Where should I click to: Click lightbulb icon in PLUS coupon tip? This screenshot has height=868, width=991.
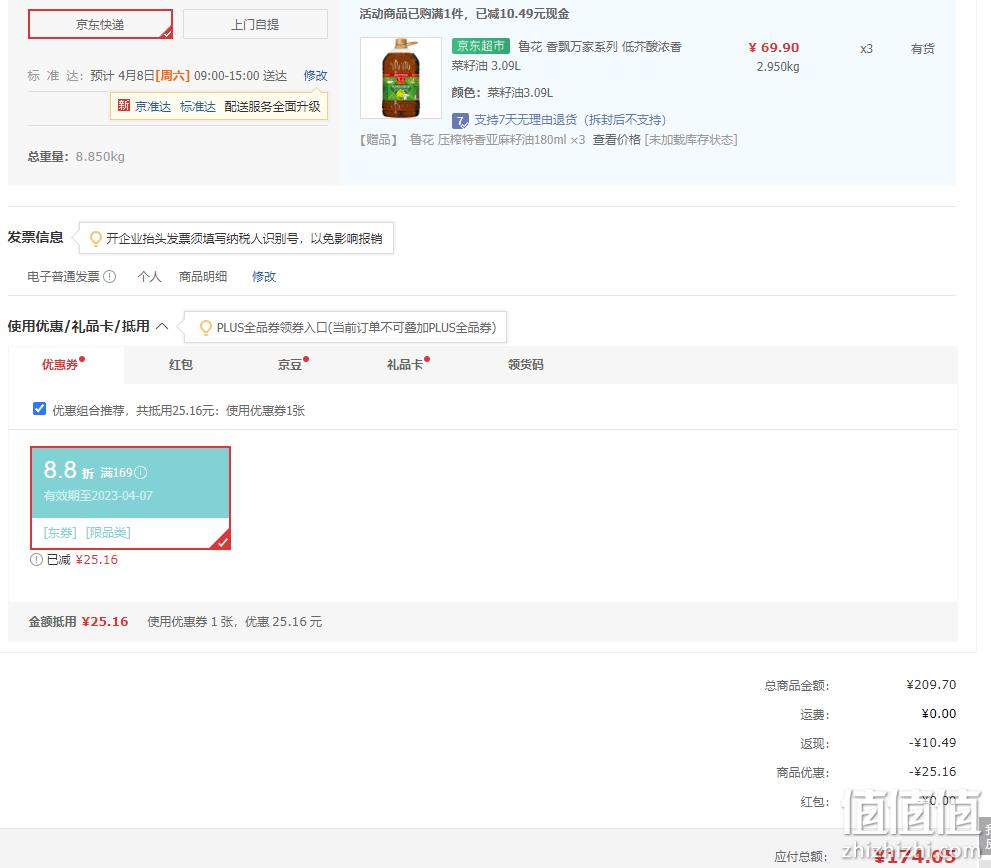(205, 327)
